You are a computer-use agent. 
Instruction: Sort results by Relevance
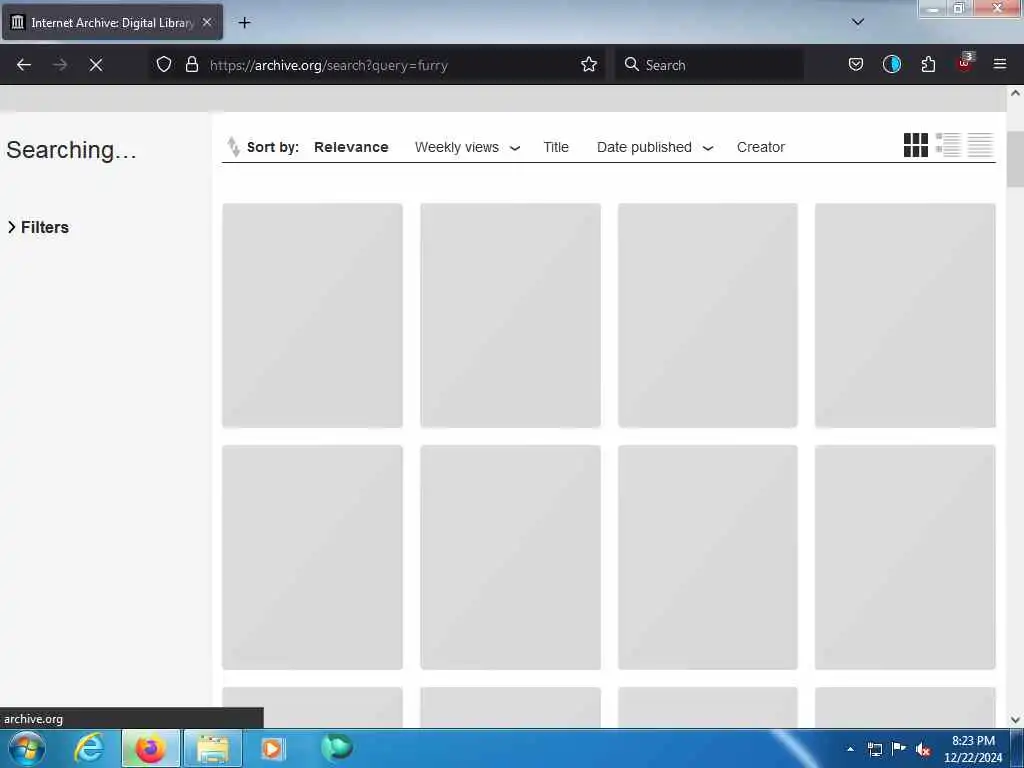[351, 147]
